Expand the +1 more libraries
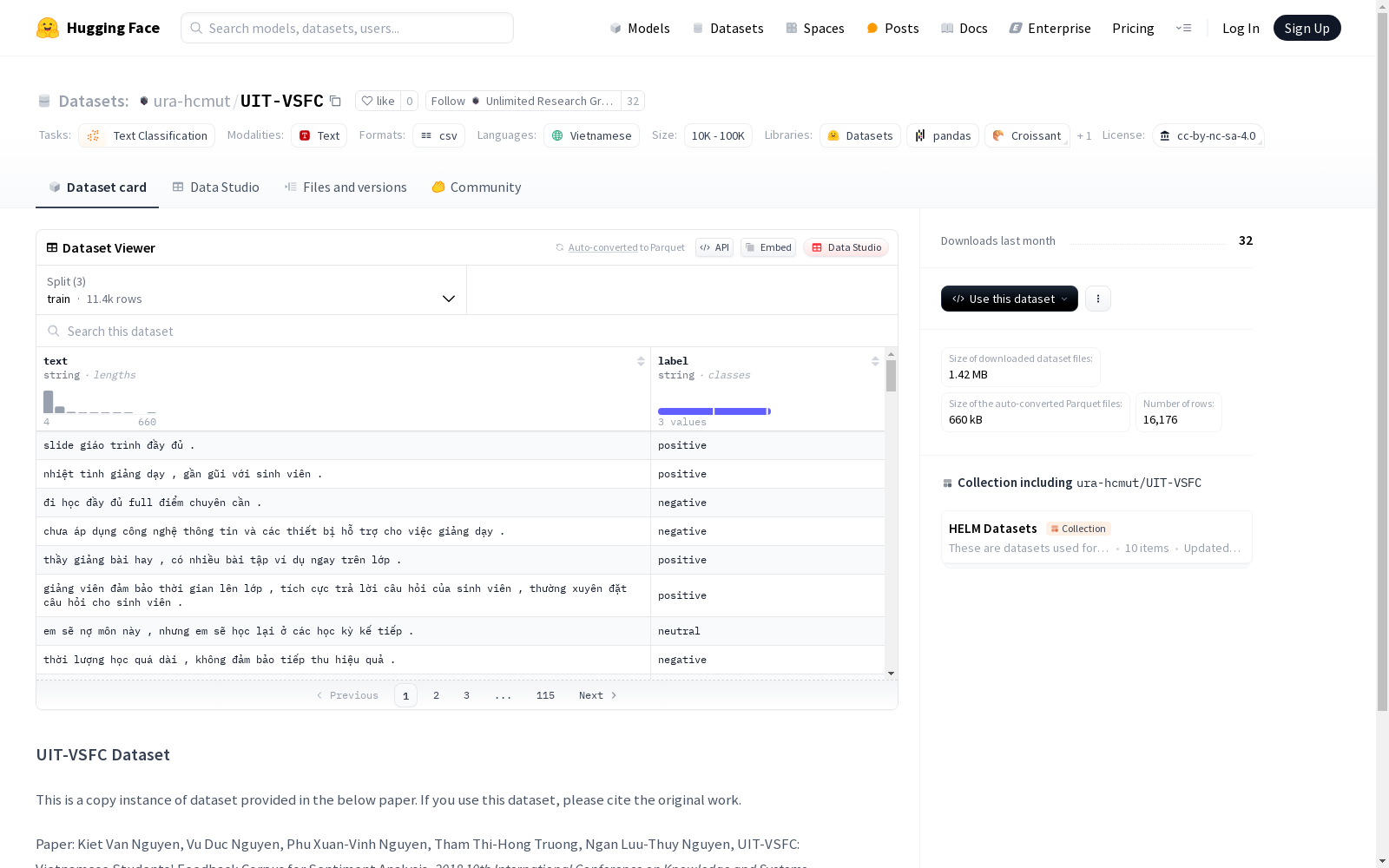 coord(1084,135)
